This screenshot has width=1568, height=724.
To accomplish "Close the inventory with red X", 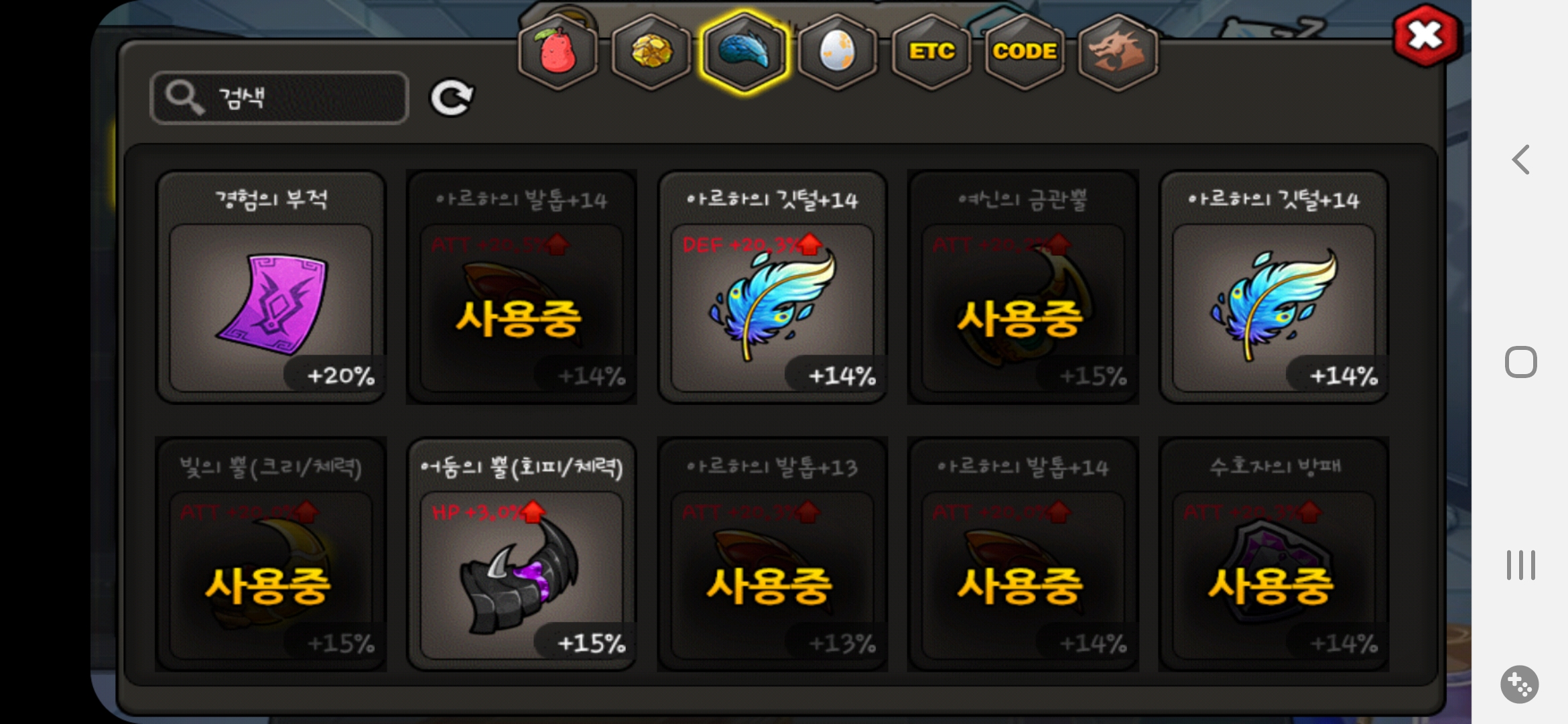I will tap(1426, 36).
